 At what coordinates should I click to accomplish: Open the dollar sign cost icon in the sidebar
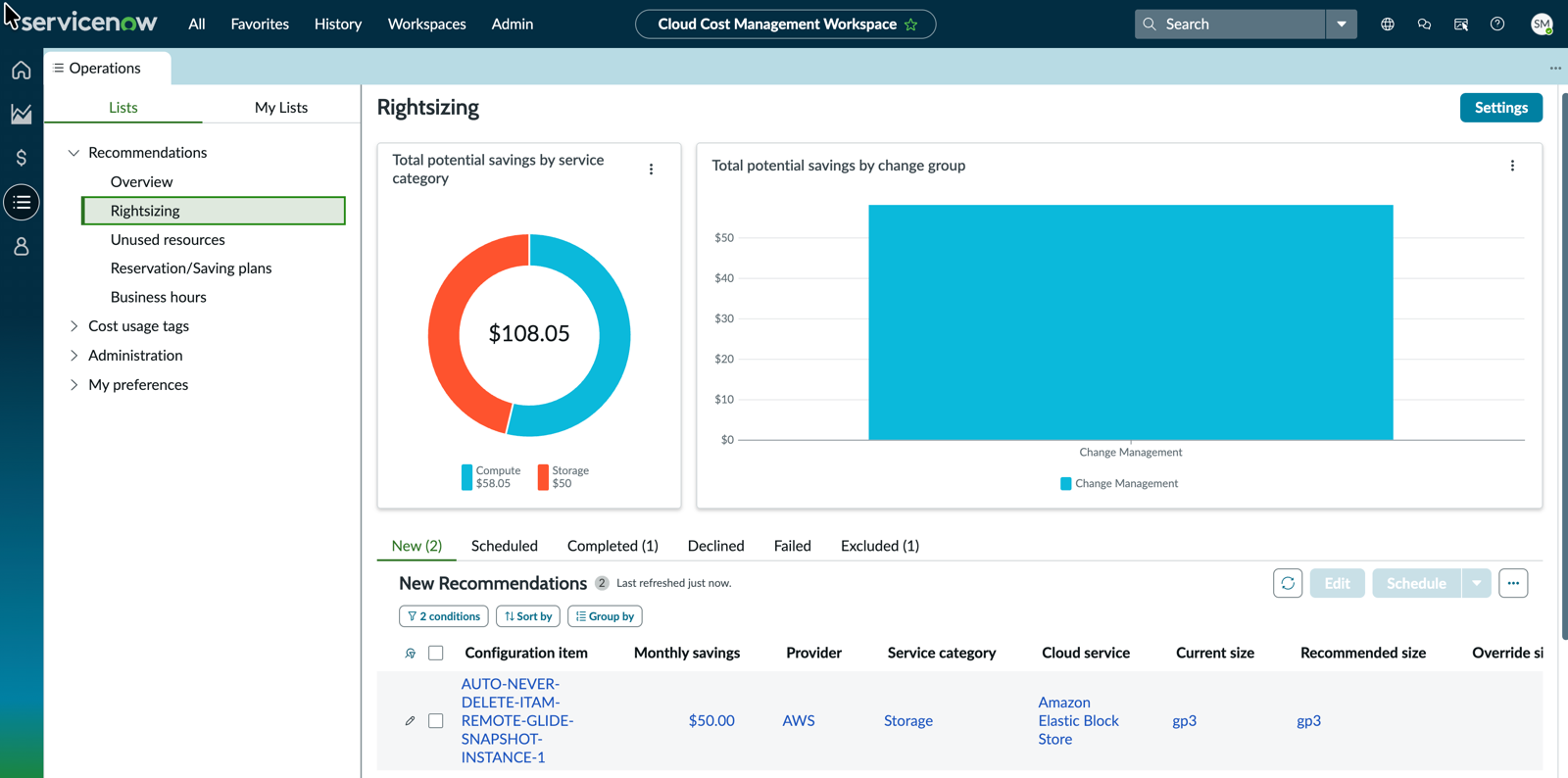point(22,158)
